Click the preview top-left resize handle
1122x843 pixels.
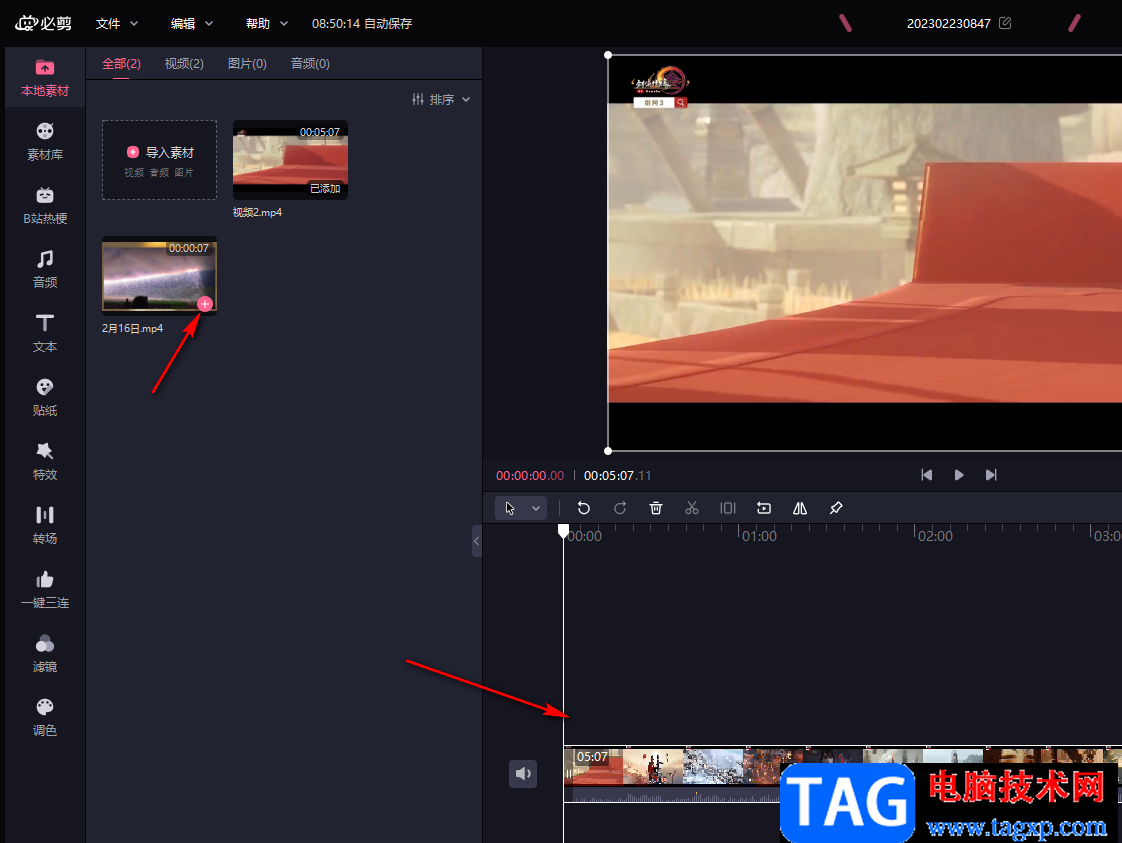pyautogui.click(x=608, y=55)
